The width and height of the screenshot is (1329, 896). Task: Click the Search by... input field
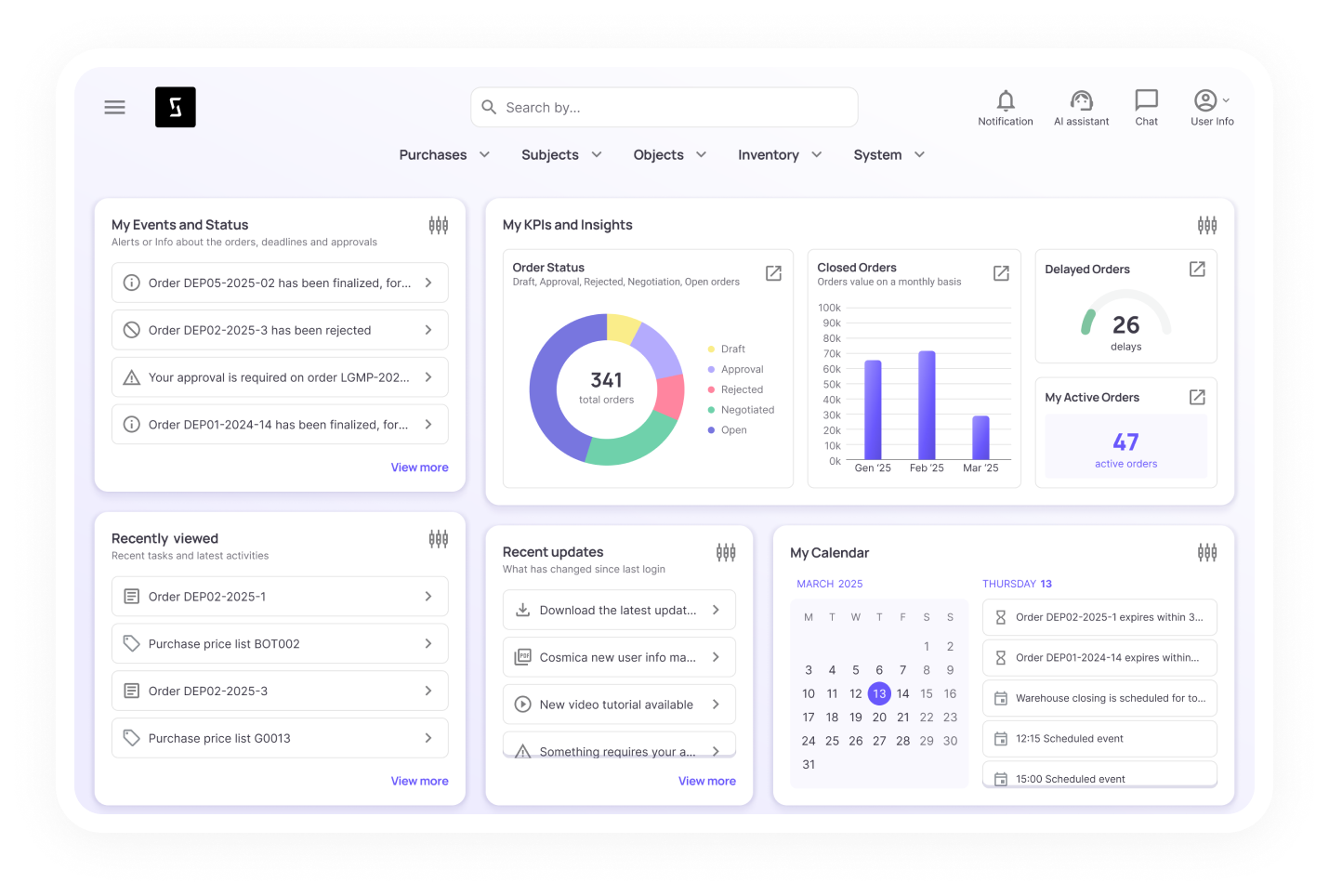[x=664, y=108]
